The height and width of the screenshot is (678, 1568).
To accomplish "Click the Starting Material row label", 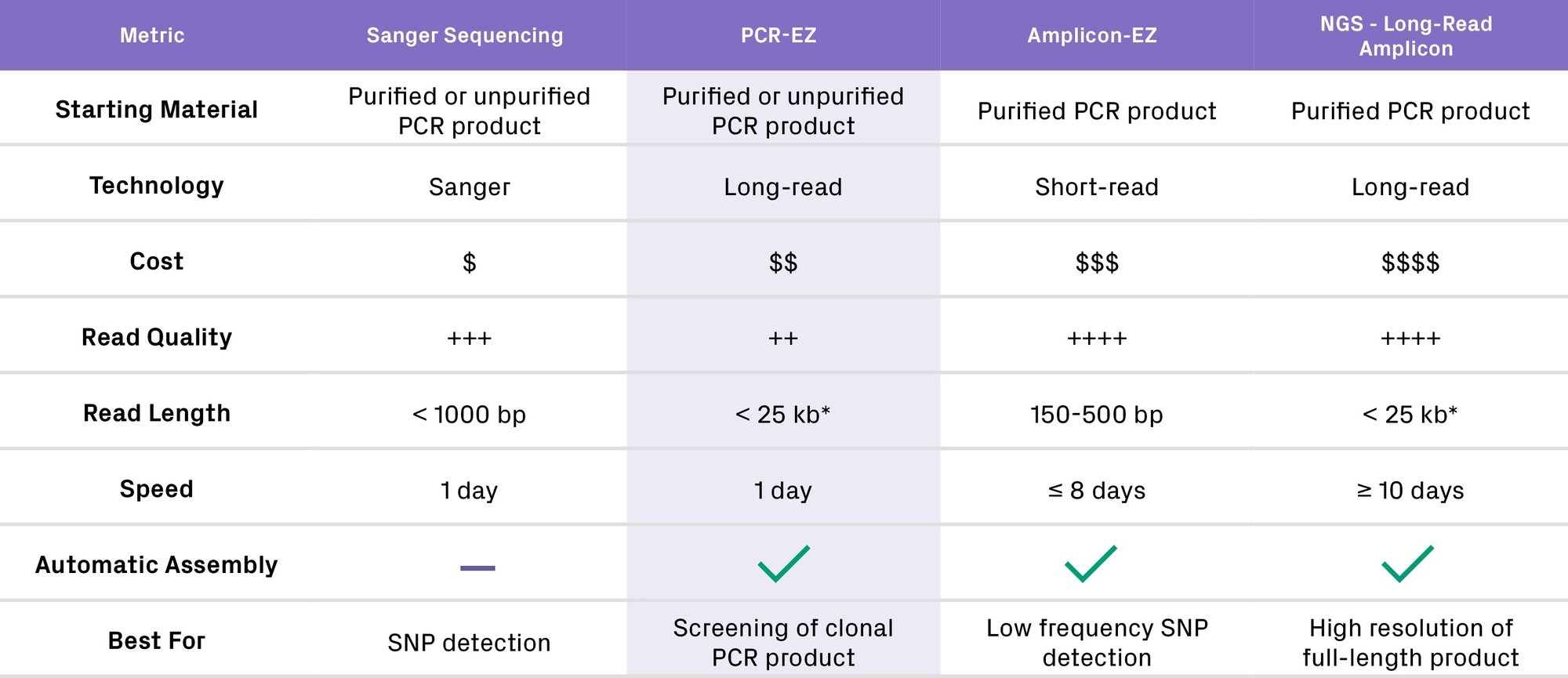I will click(x=157, y=109).
